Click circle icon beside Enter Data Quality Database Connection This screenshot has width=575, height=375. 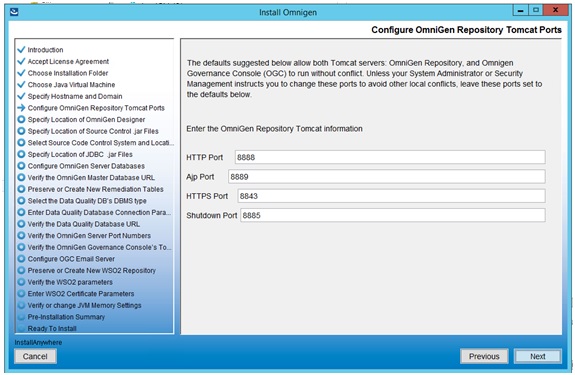(21, 212)
